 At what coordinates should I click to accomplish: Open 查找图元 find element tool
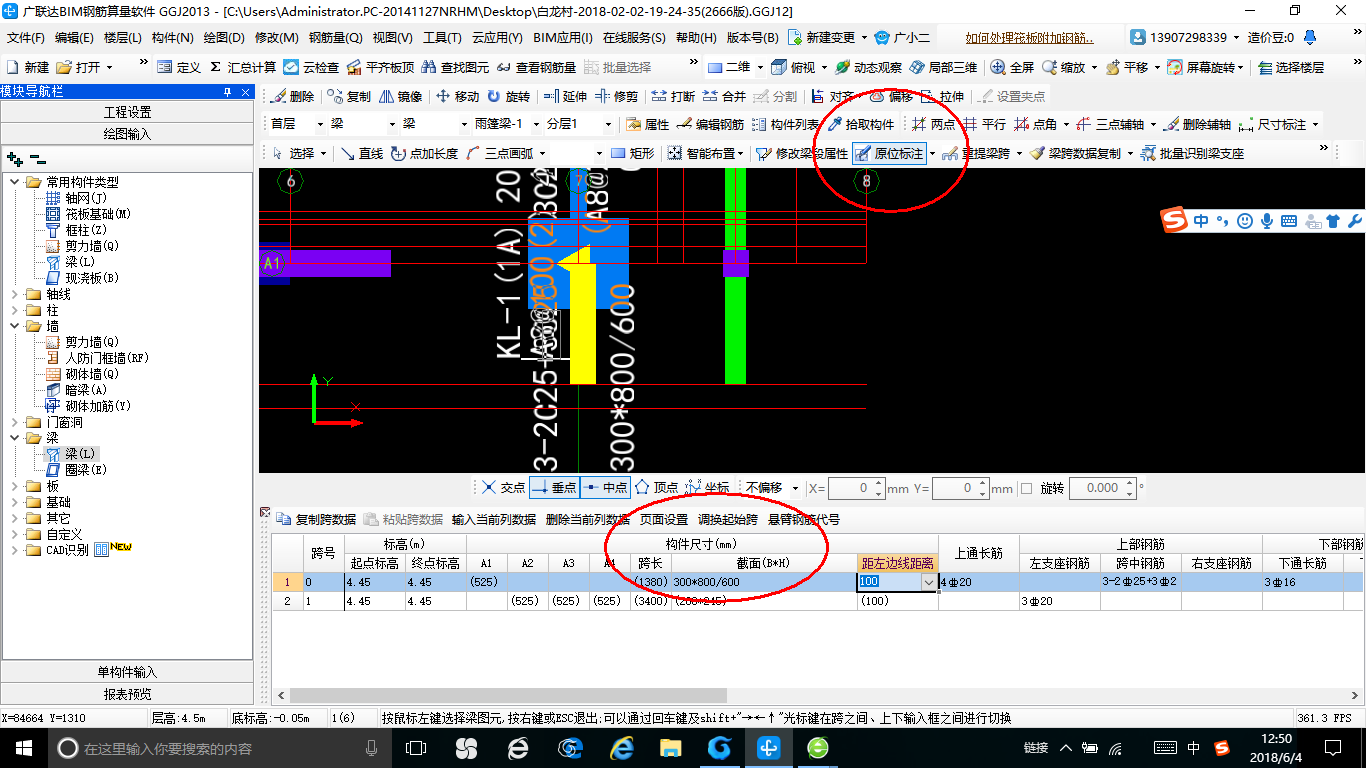click(x=455, y=67)
